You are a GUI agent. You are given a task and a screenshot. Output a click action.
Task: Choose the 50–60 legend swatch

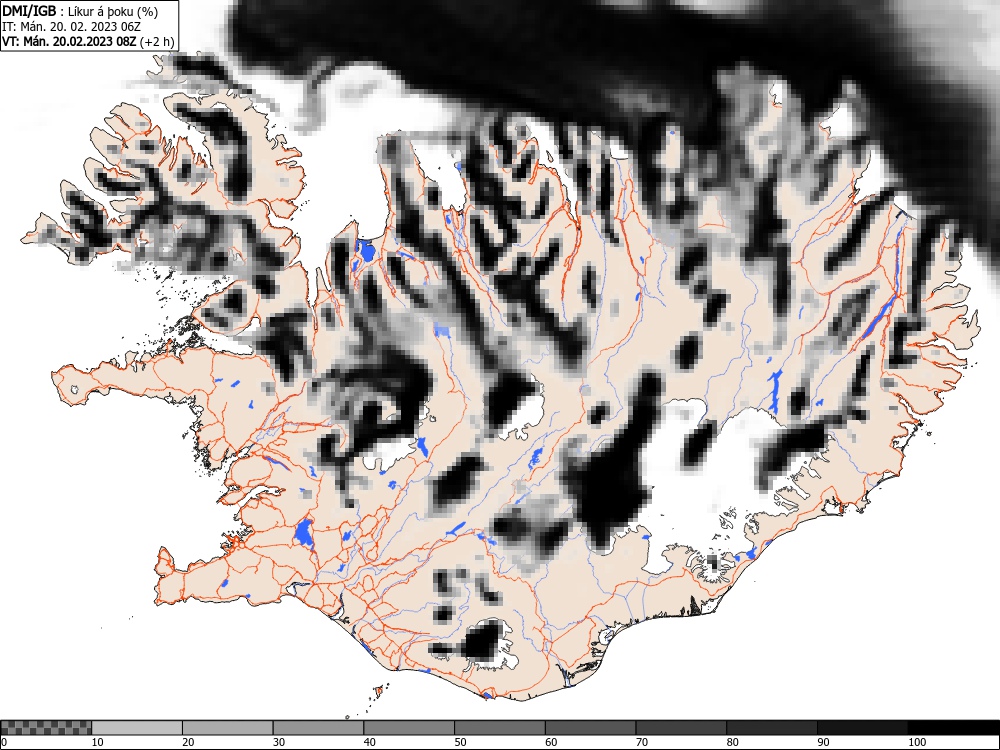pos(499,728)
